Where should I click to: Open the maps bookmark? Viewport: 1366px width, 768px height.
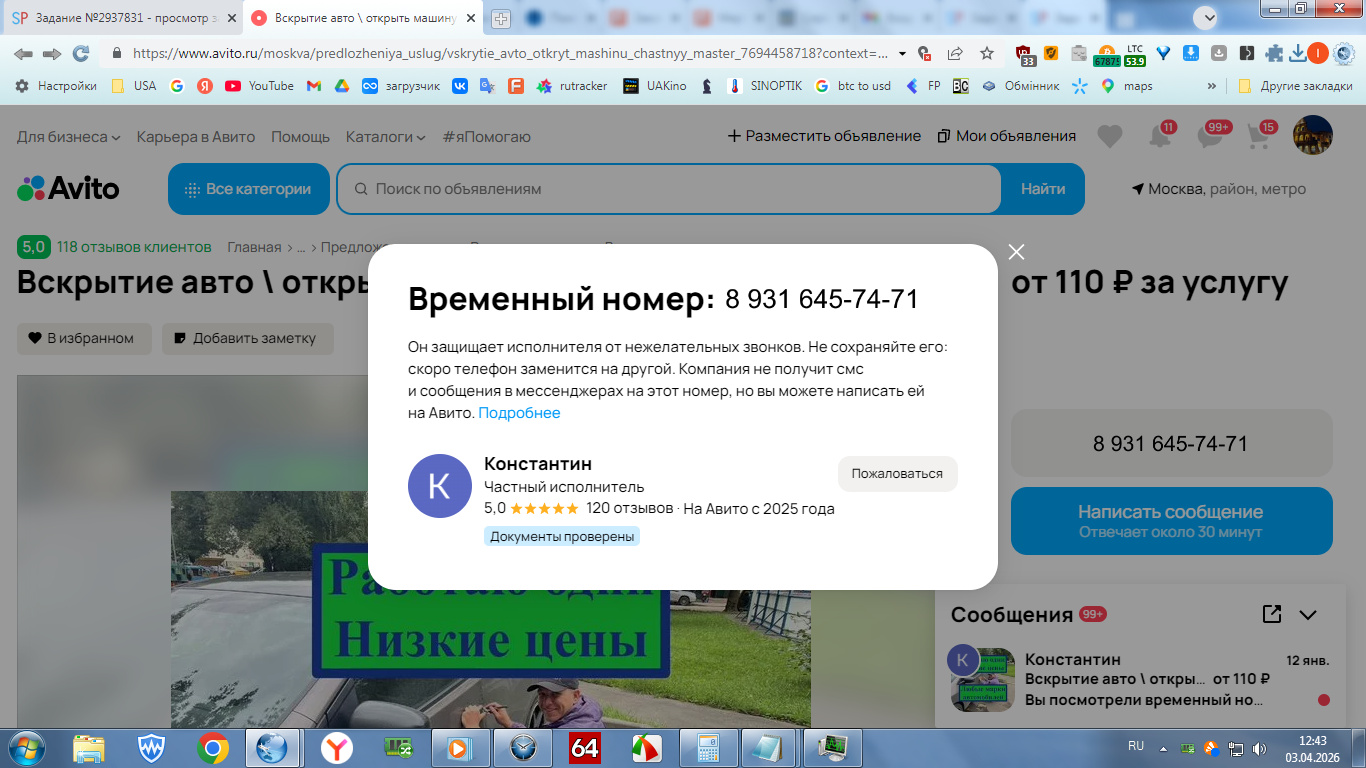pyautogui.click(x=1126, y=86)
